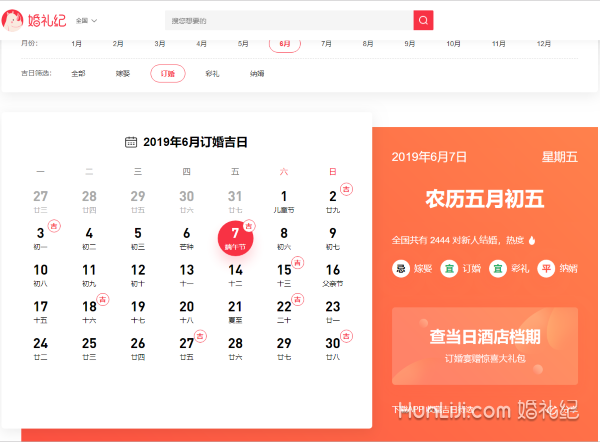This screenshot has height=442, width=600.
Task: Click the calendar icon beside 2019年6月订婚吉日
Action: pyautogui.click(x=131, y=142)
